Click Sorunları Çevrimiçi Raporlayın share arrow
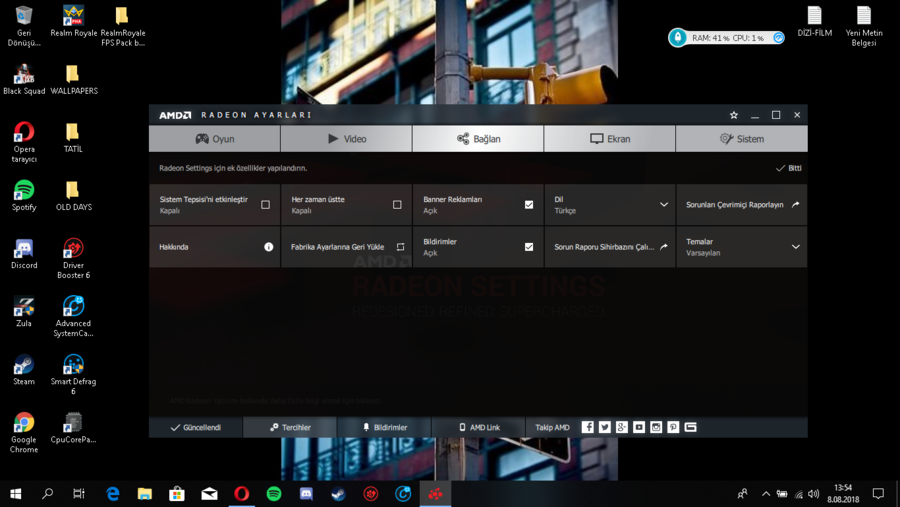Viewport: 900px width, 507px height. (x=796, y=204)
